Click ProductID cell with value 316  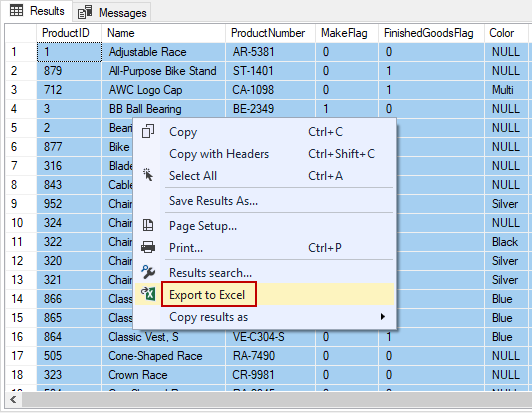coord(69,166)
